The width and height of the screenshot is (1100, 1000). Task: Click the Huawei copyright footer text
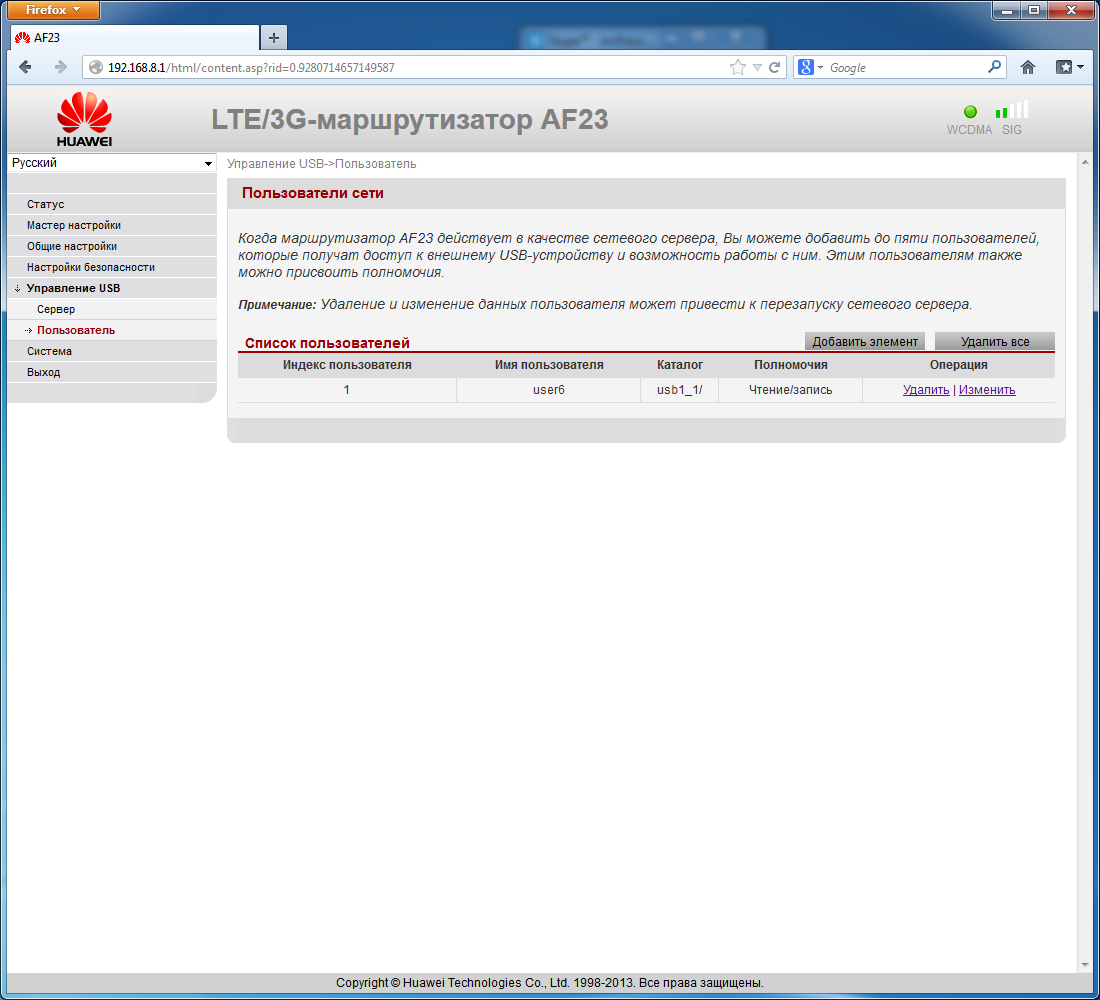pos(549,982)
